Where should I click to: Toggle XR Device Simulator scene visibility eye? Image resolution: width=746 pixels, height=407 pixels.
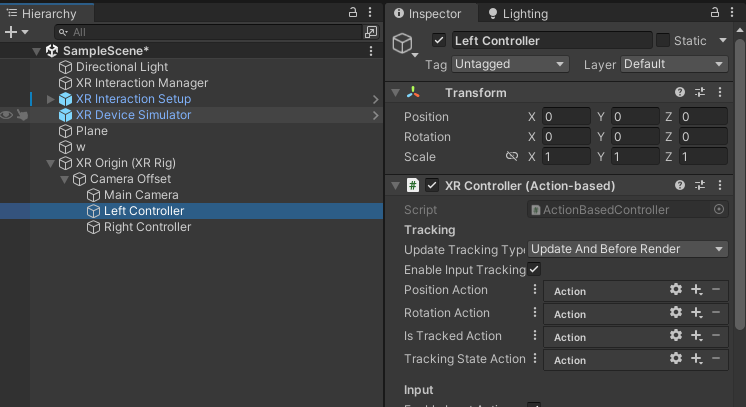click(7, 115)
